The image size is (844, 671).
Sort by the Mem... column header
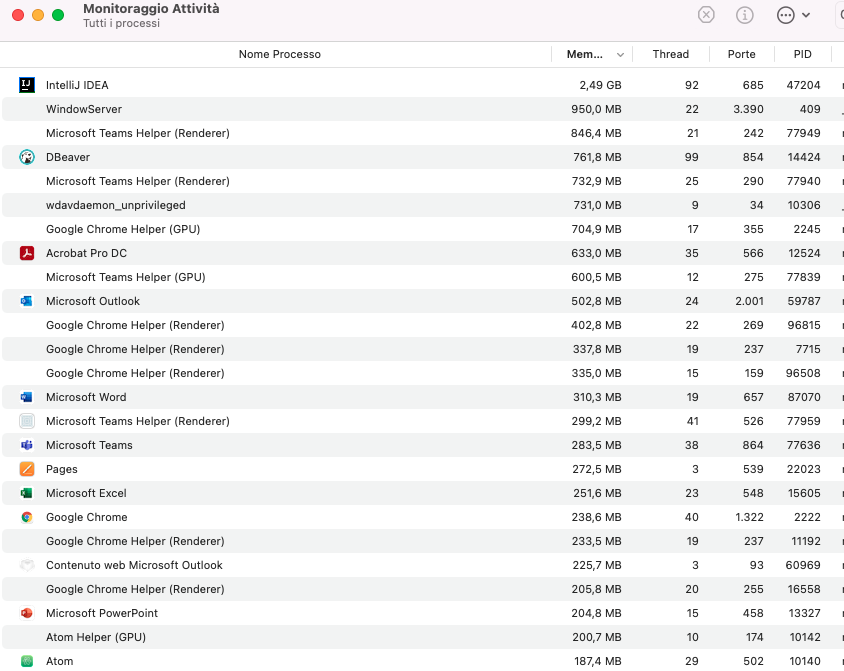coord(592,54)
